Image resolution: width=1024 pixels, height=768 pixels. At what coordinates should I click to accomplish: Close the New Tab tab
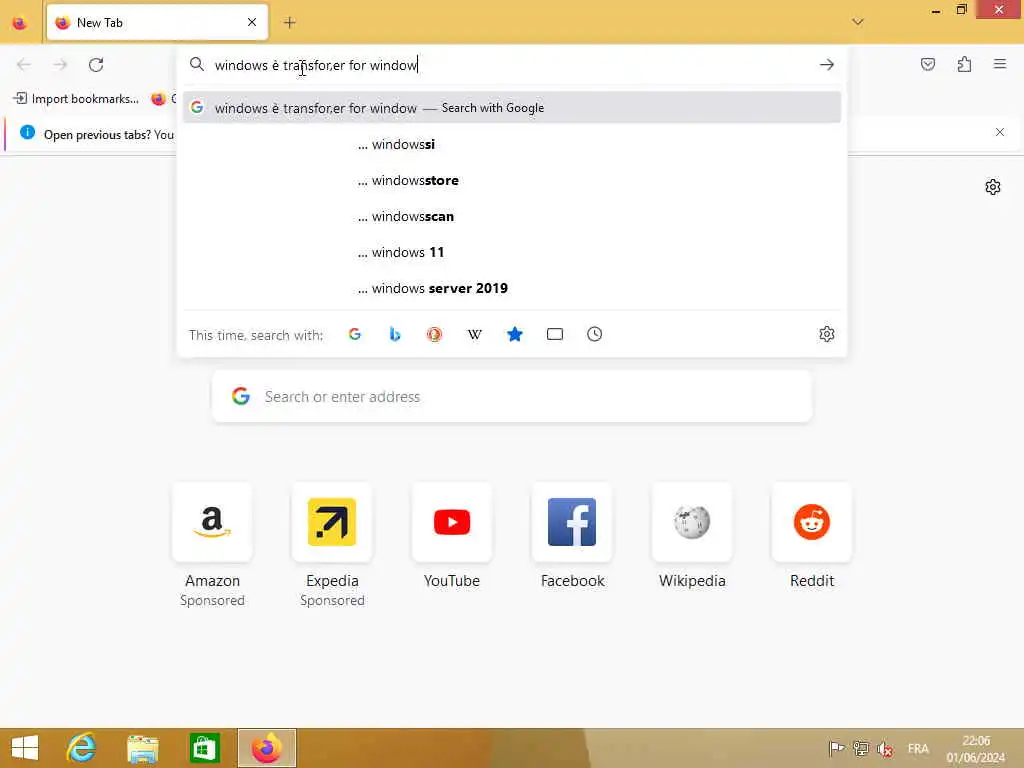[252, 22]
